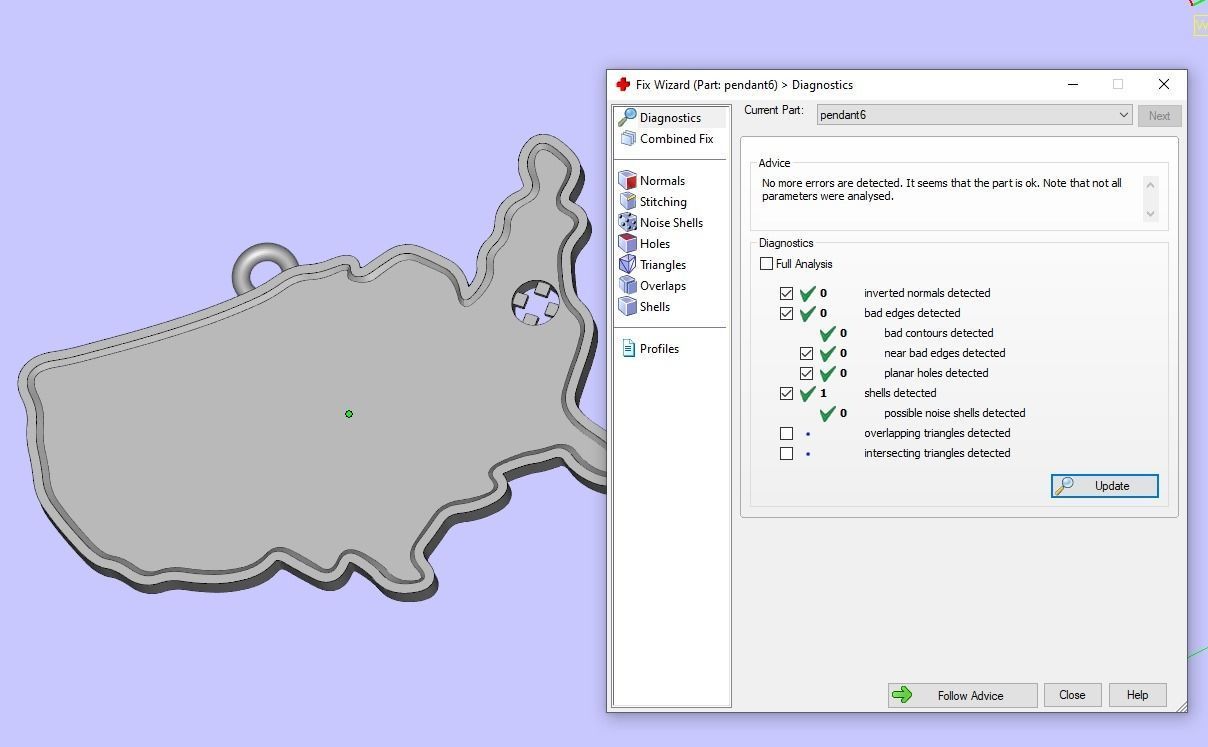Click the green center point on the pendant
The width and height of the screenshot is (1208, 747).
tap(349, 413)
